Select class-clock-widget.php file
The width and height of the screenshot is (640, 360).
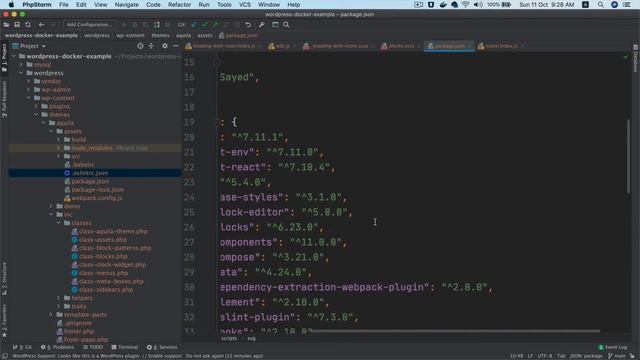(x=112, y=264)
